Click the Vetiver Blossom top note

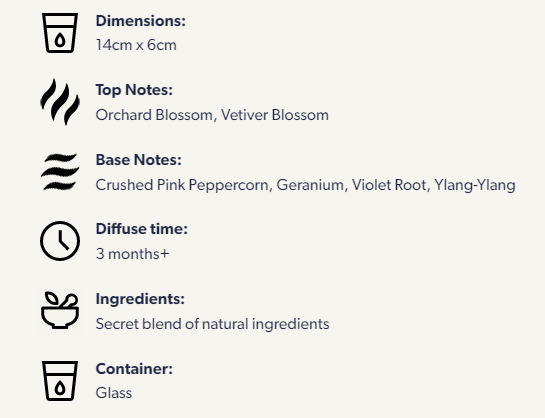pyautogui.click(x=275, y=115)
